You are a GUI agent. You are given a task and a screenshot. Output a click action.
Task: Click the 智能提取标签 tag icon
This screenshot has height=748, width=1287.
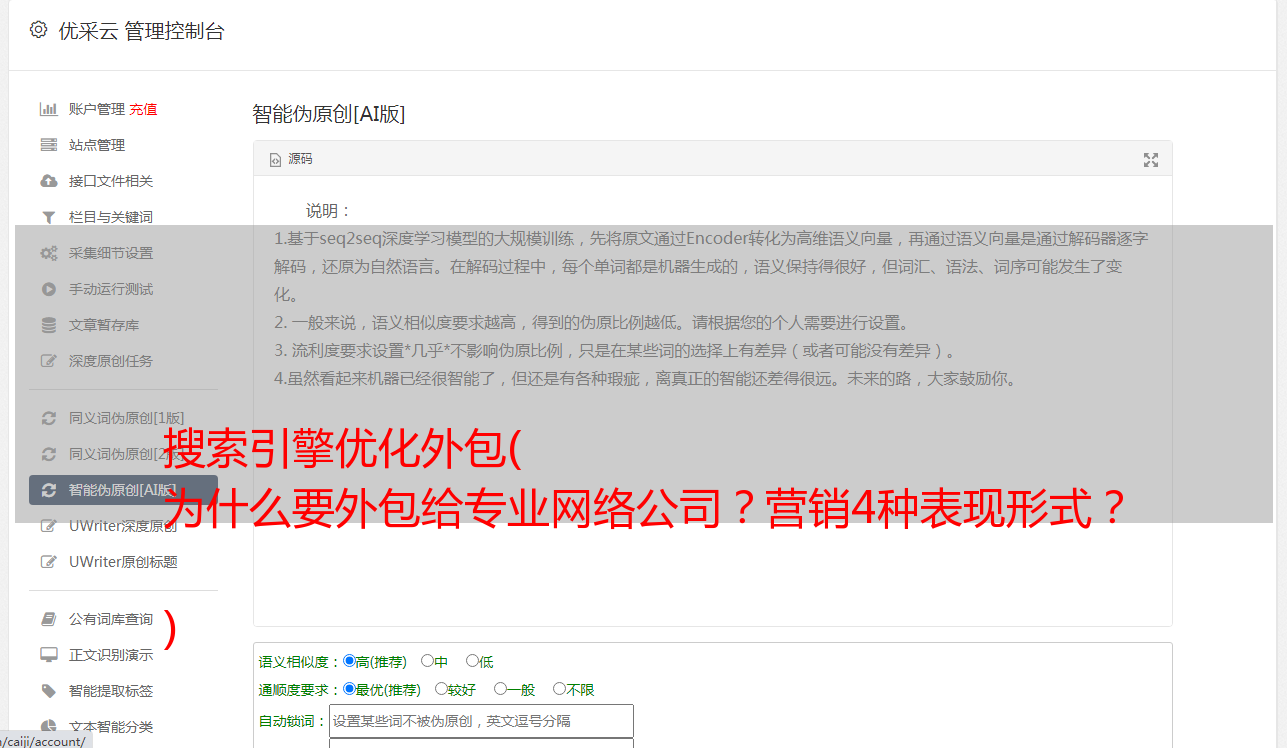pyautogui.click(x=48, y=691)
